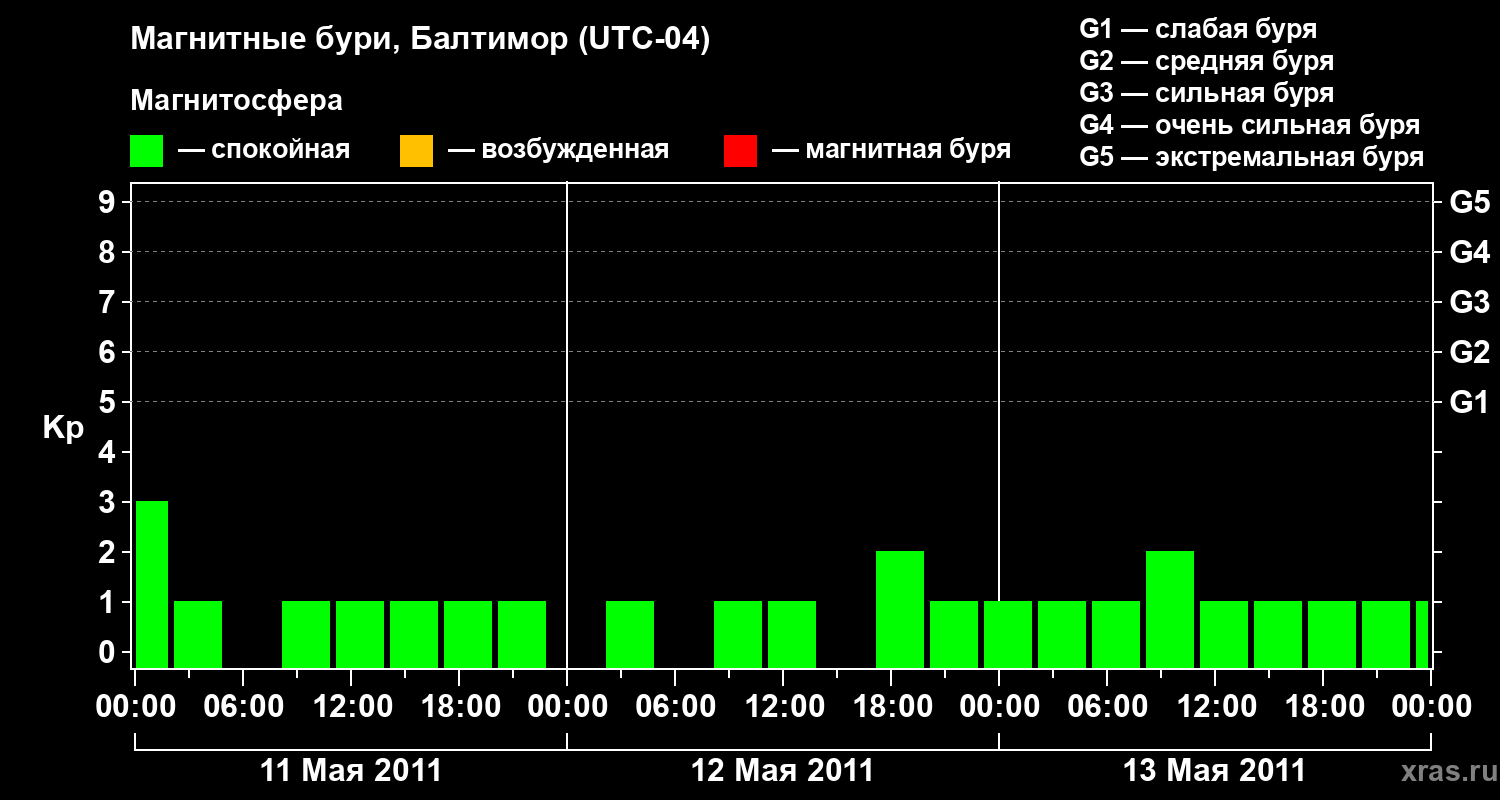Click the G1 tick label on right axis
This screenshot has width=1500, height=800.
pos(1469,402)
